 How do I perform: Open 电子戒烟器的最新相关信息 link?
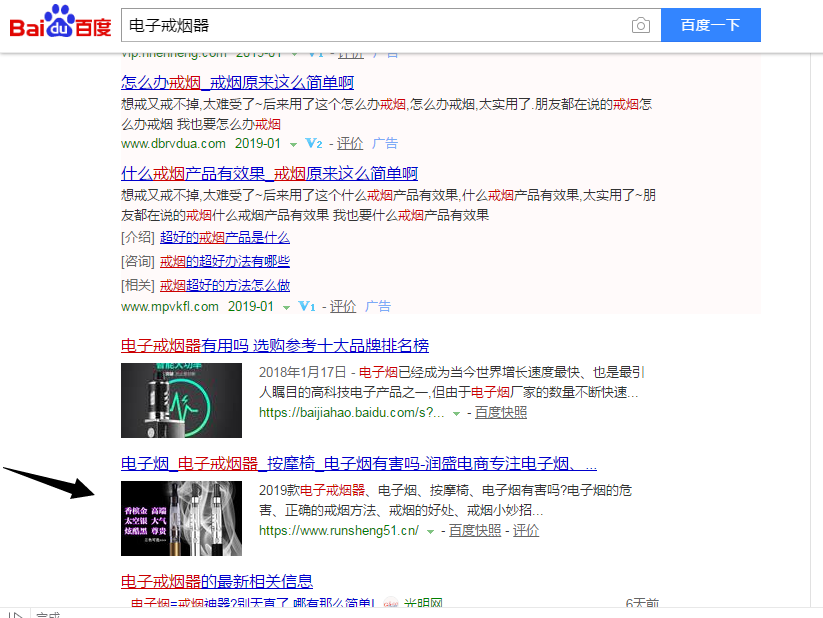click(x=217, y=581)
